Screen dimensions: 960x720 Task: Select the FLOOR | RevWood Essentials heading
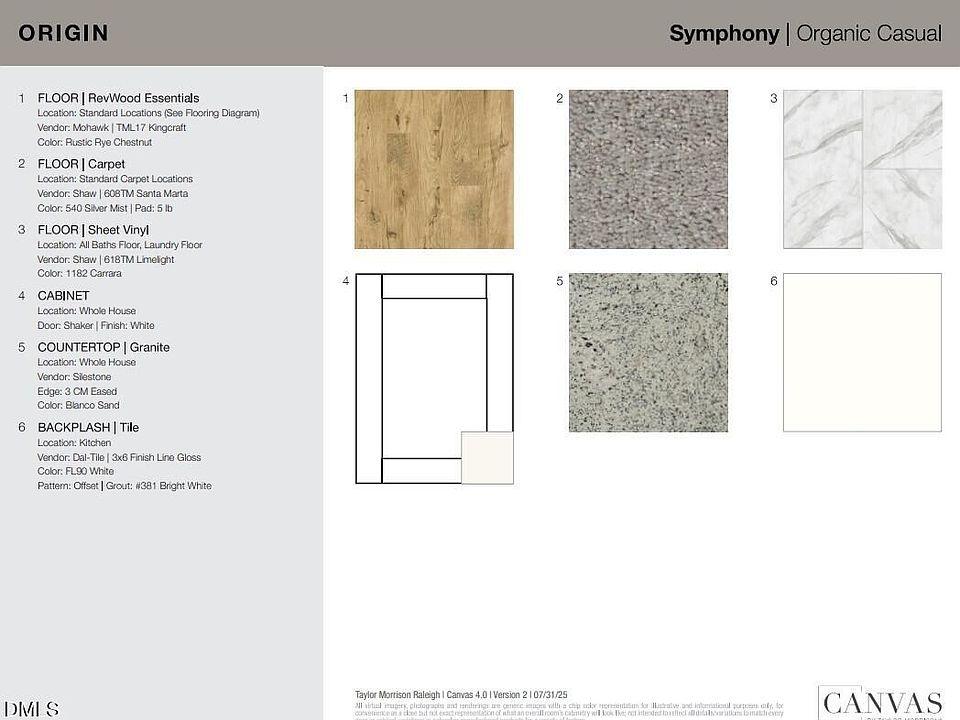click(x=118, y=98)
